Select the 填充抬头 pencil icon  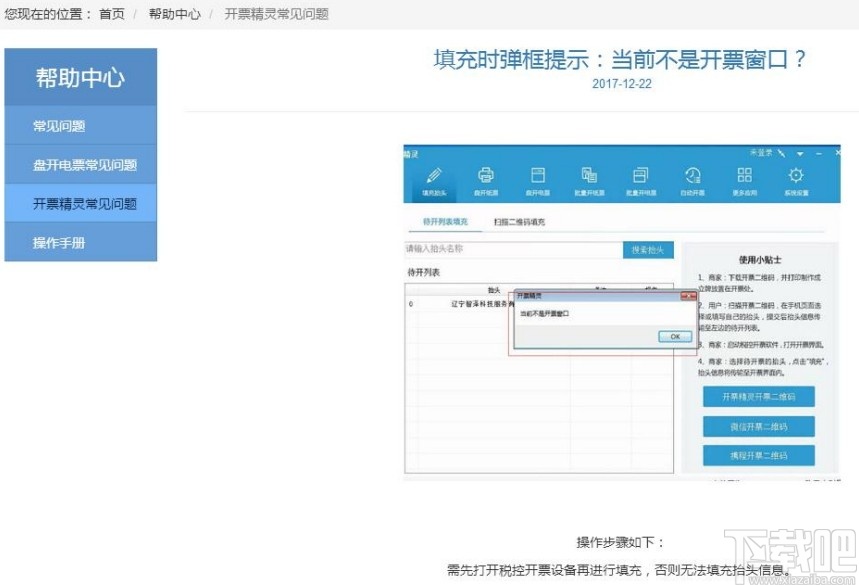434,176
